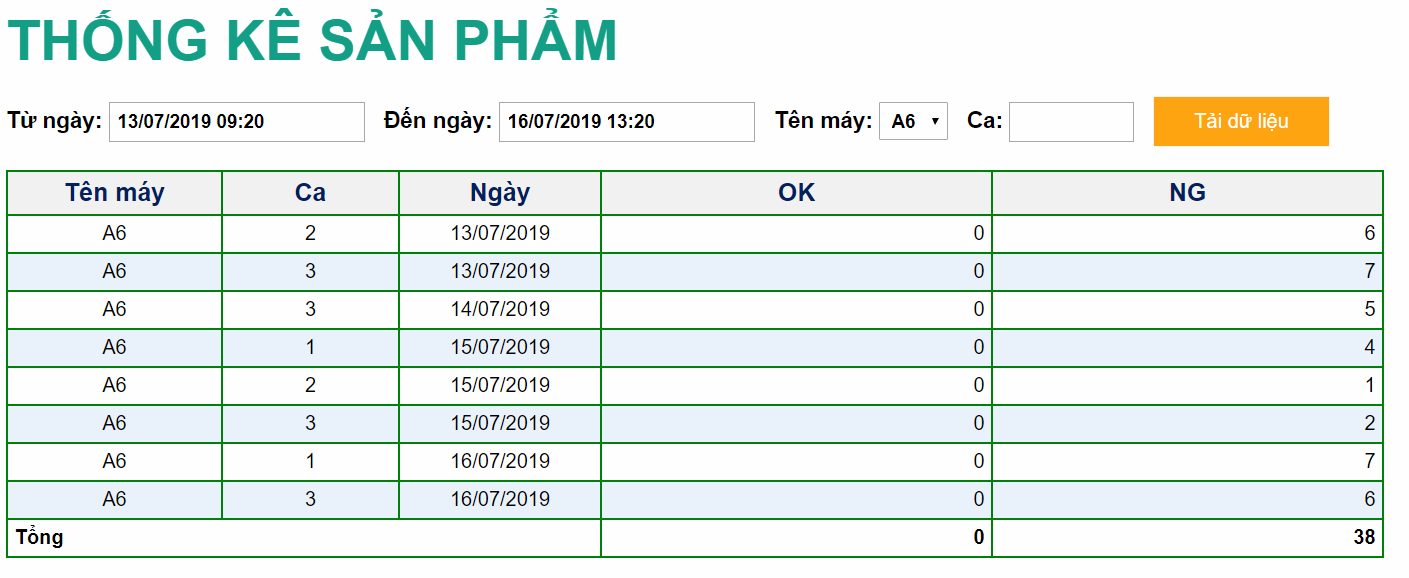
Task: Select the 'Ca' table column header
Action: 310,193
